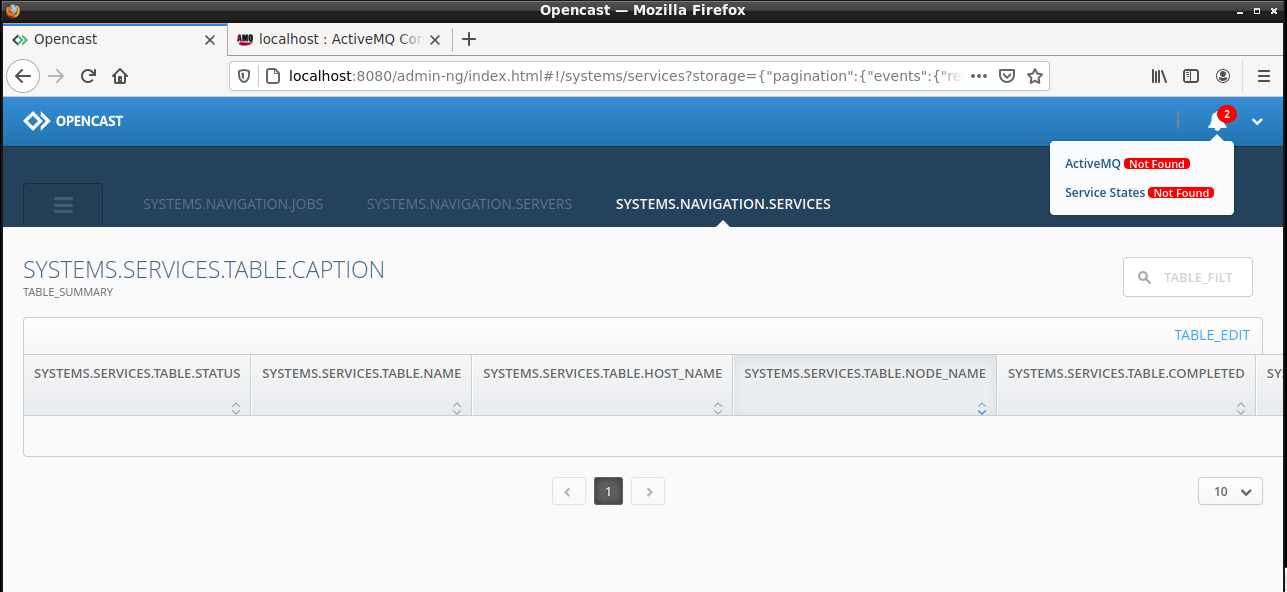Toggle sorting on the HOST_NAME column
Viewport: 1287px width, 592px height.
click(717, 408)
